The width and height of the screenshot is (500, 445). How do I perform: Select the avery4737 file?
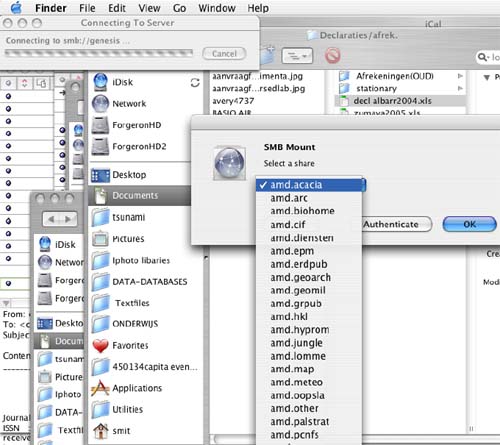[233, 101]
